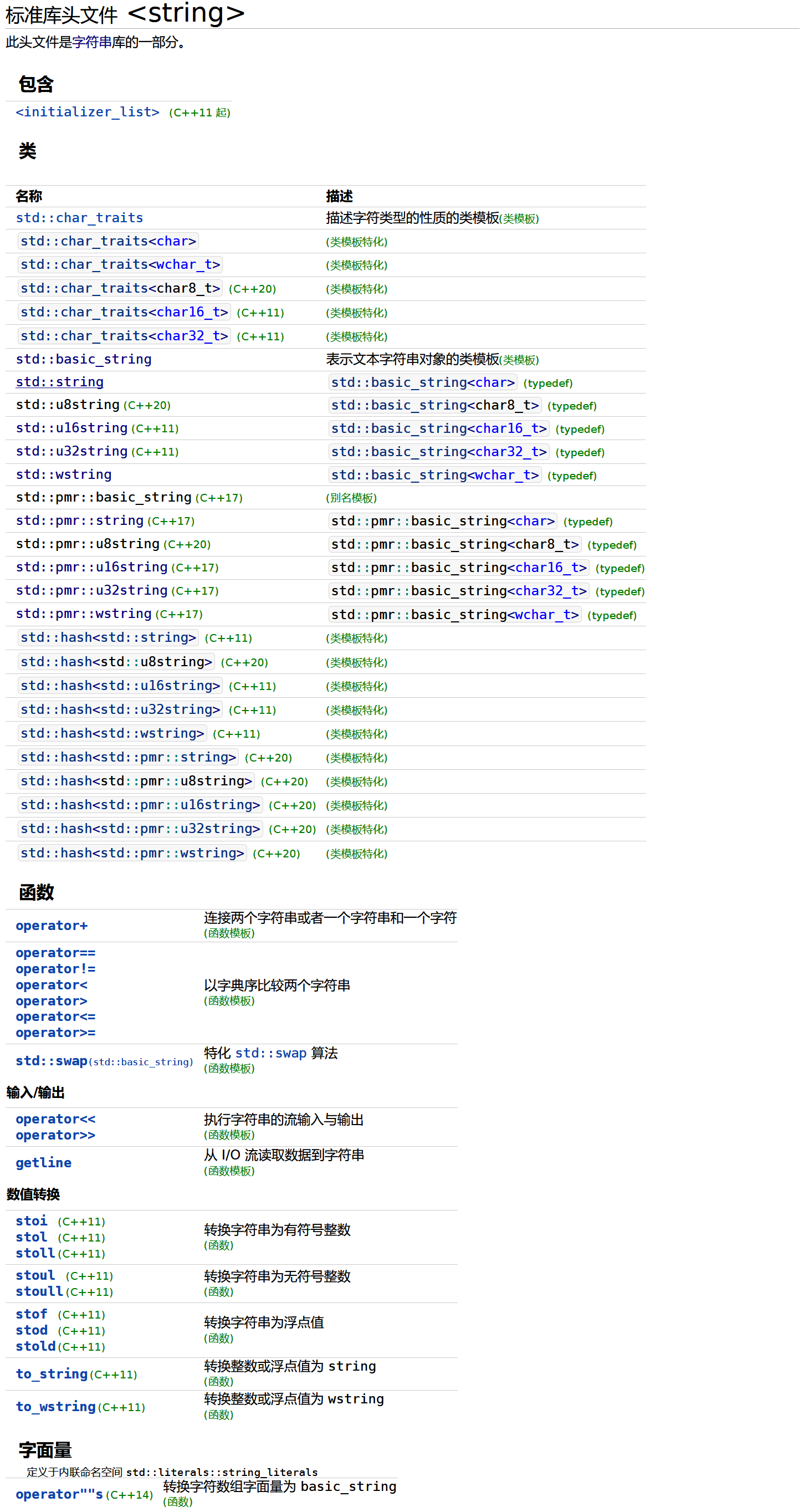809x1512 pixels.
Task: Open the std::u32string typedef link
Action: click(x=71, y=451)
